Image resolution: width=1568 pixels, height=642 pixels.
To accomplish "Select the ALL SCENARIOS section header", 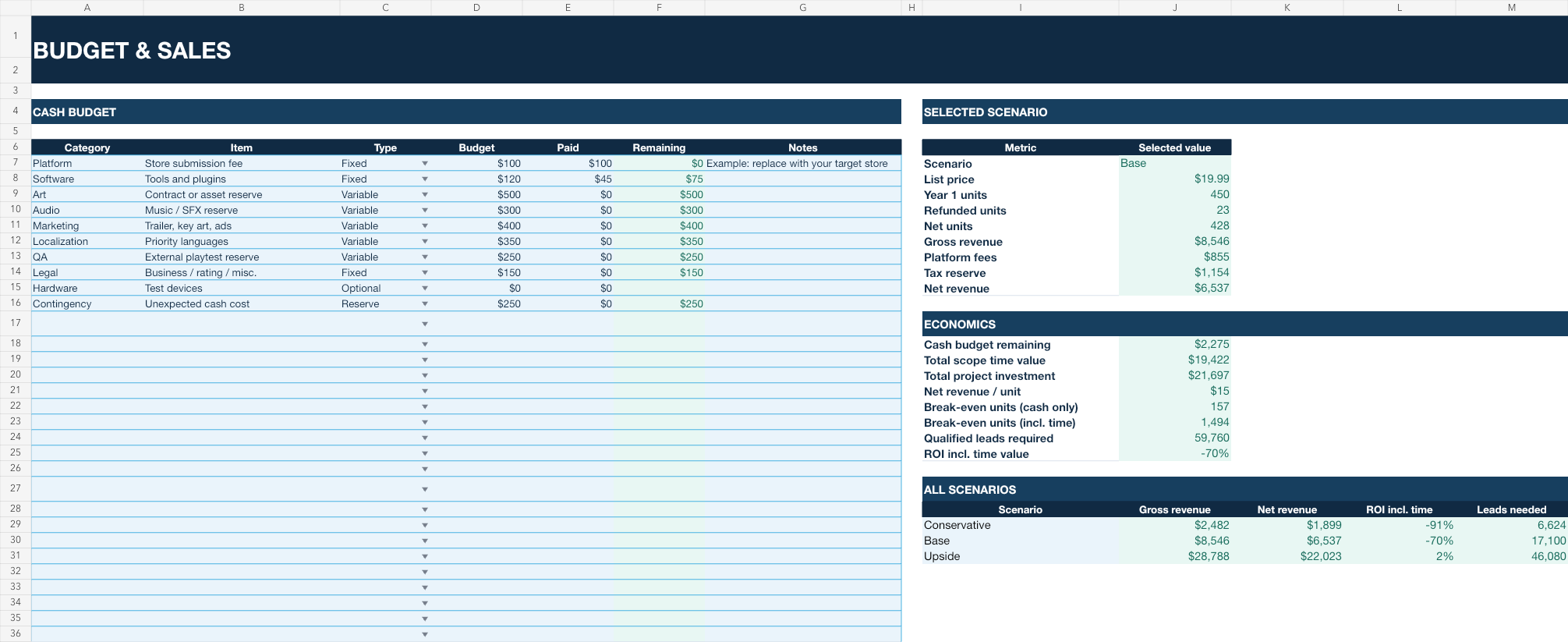I will [1244, 489].
